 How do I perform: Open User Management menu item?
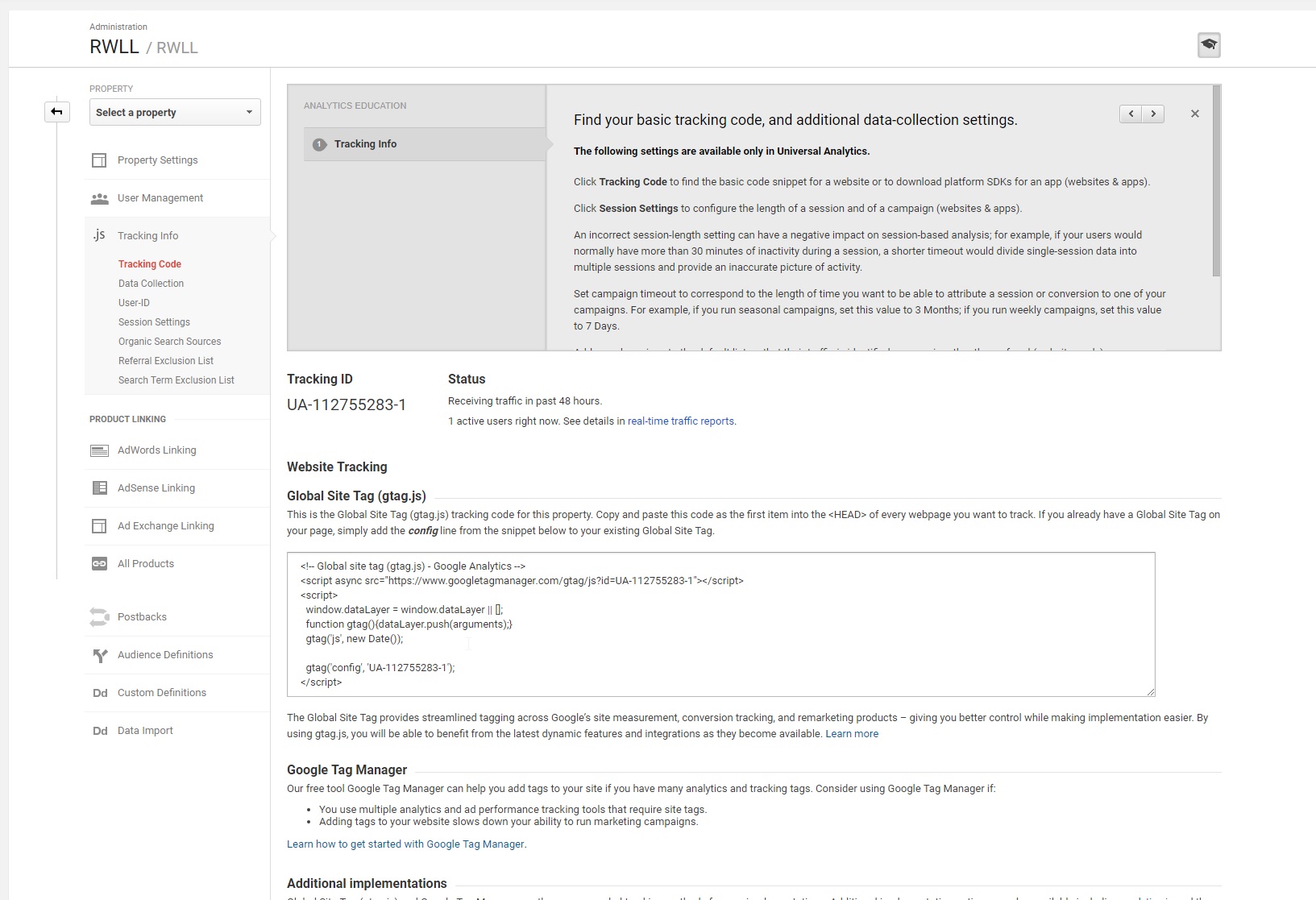[x=160, y=198]
